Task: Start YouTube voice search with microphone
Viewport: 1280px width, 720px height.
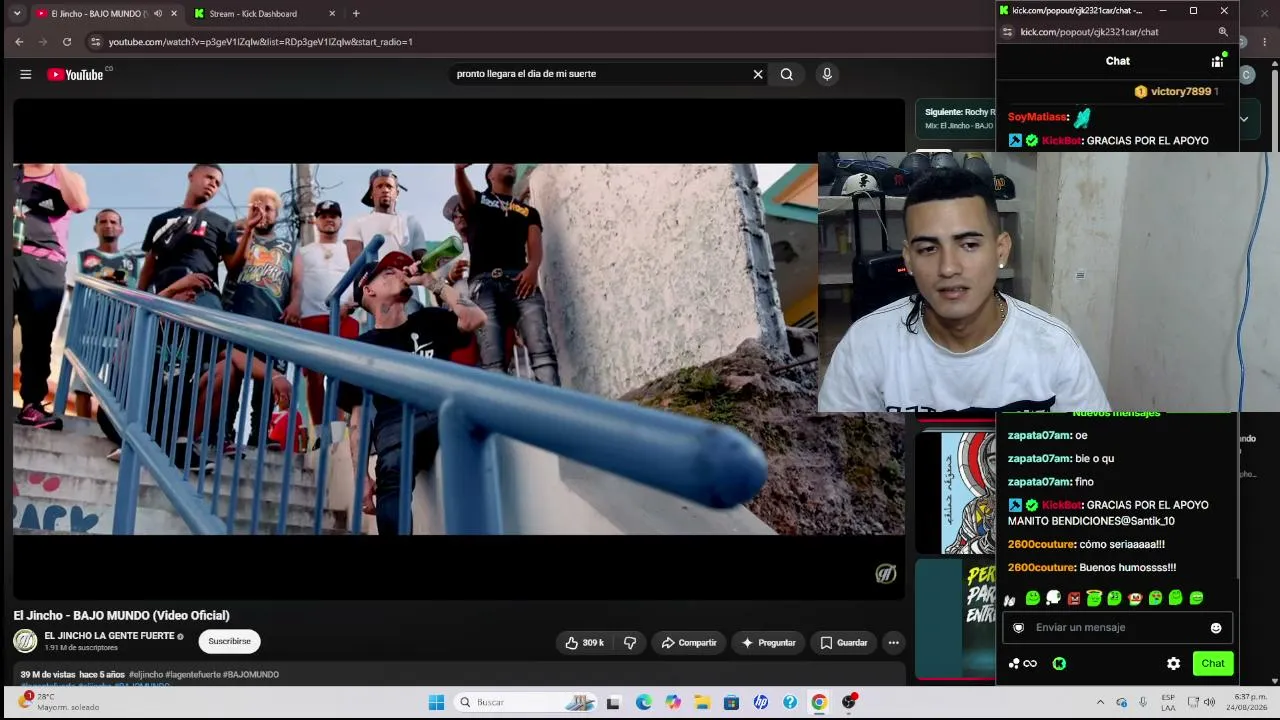Action: (x=827, y=74)
